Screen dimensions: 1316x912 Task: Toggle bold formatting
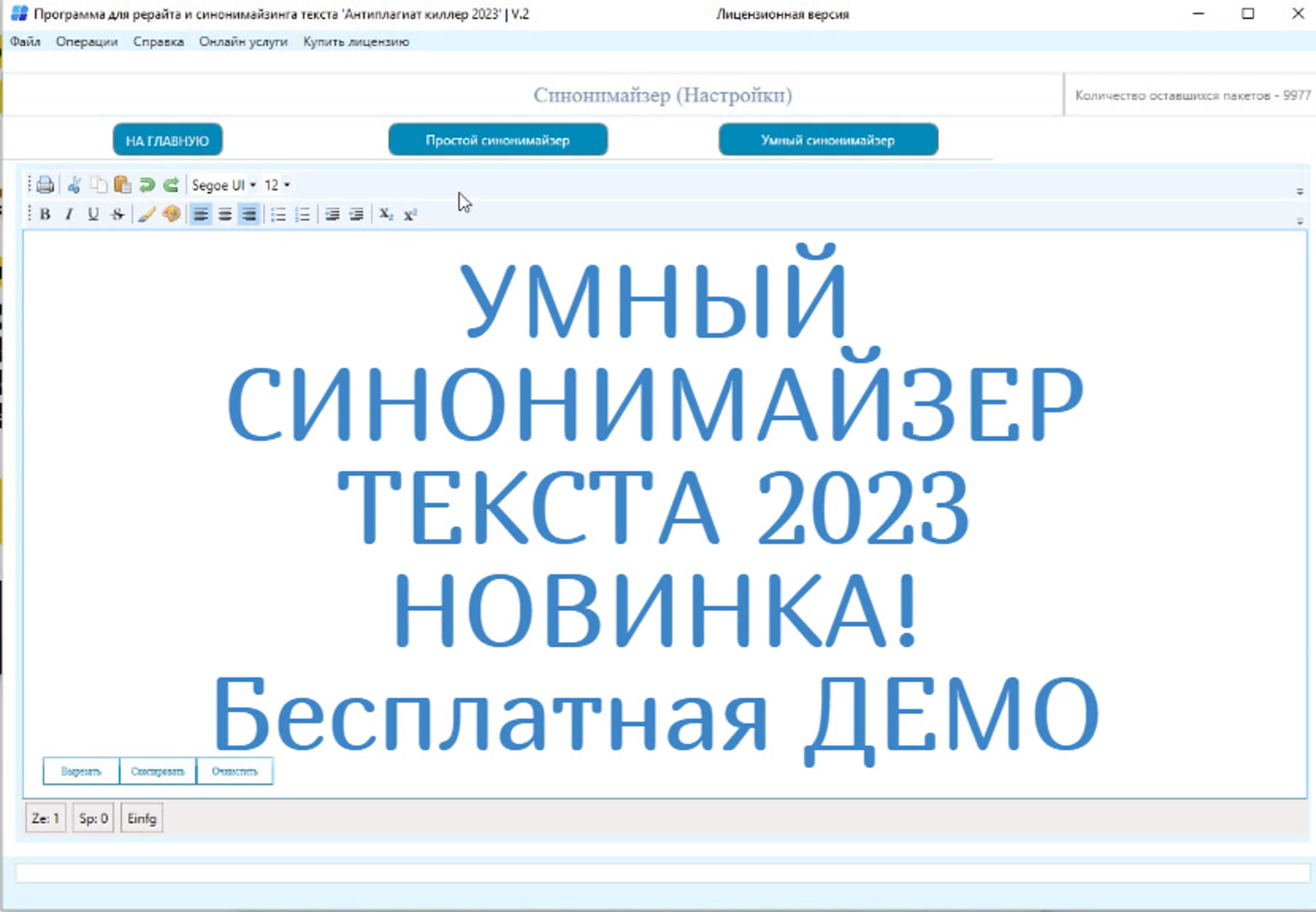[45, 214]
